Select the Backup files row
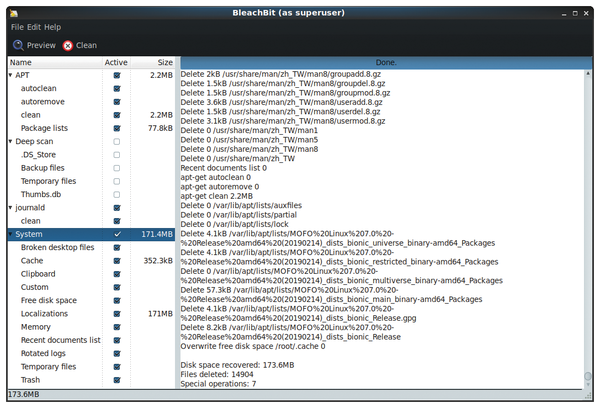Viewport: 600px width, 408px height. pos(91,168)
